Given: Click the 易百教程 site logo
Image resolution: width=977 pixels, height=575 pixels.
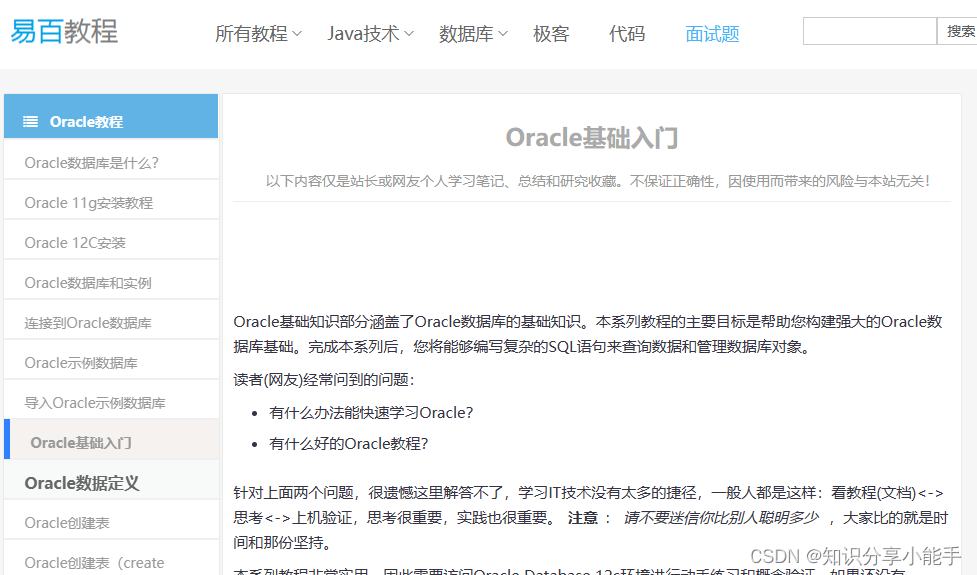Looking at the screenshot, I should tap(64, 31).
